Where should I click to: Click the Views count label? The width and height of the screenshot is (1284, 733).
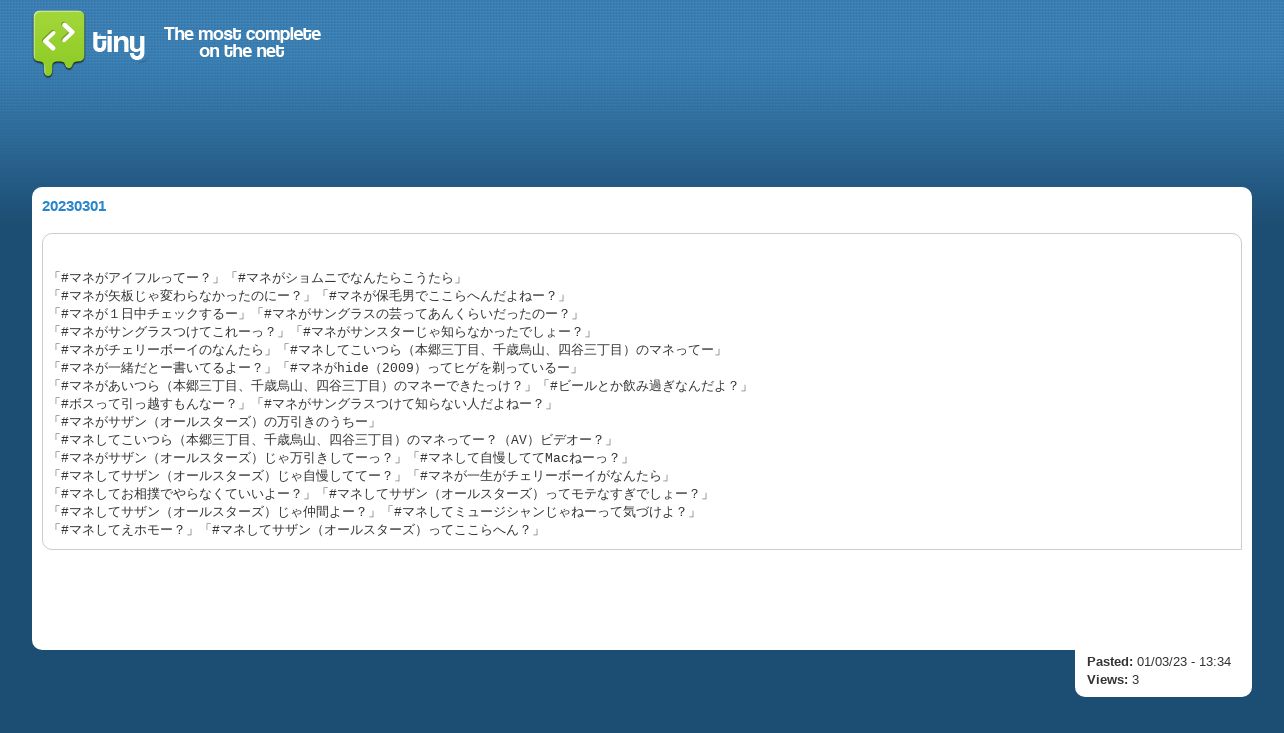(x=1107, y=680)
